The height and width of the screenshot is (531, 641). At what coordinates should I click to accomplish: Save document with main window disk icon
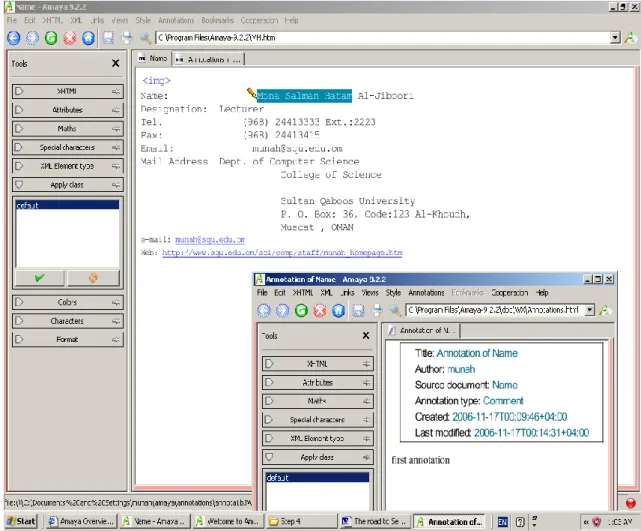[108, 38]
